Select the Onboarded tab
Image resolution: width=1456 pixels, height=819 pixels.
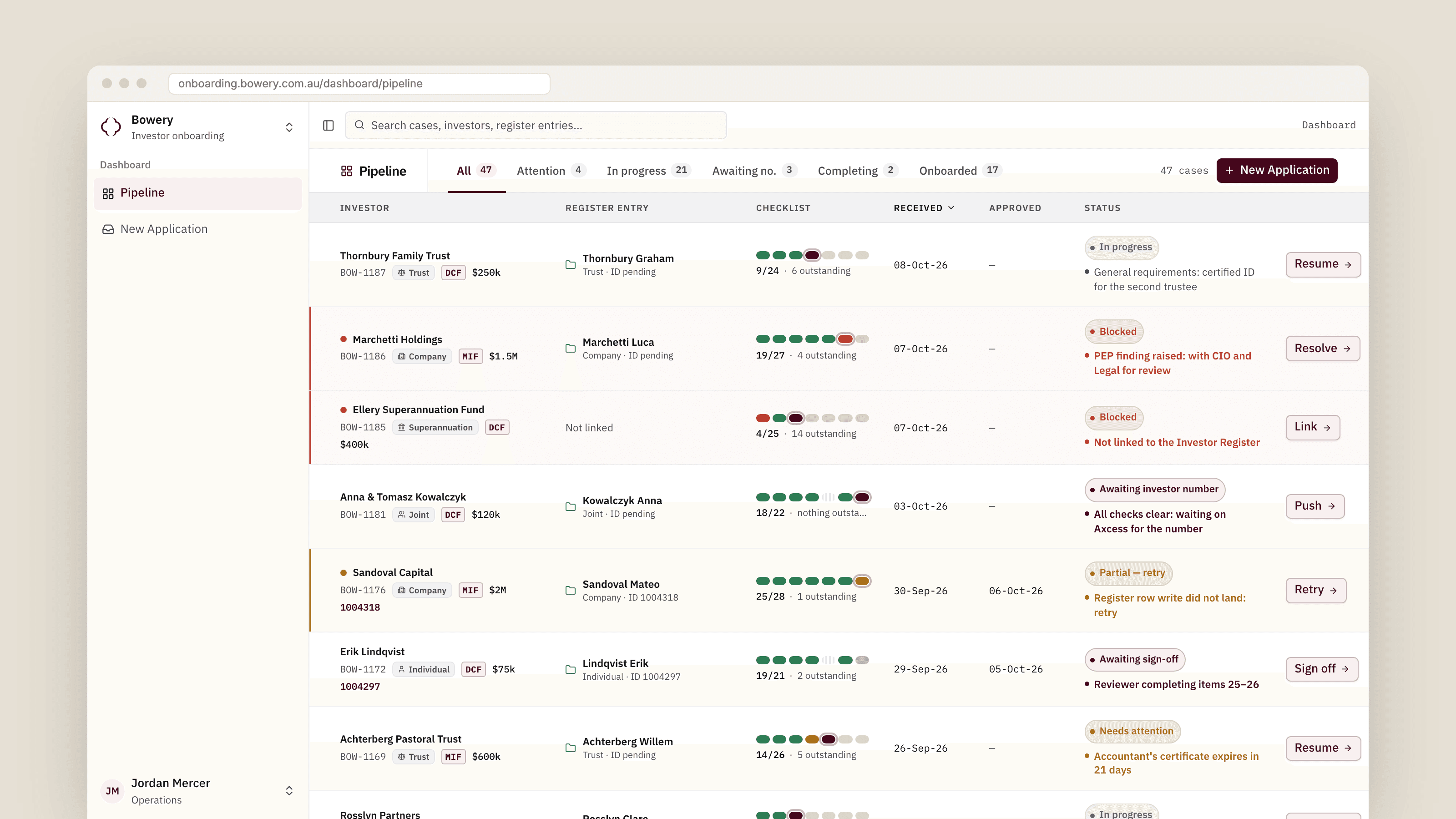tap(961, 171)
